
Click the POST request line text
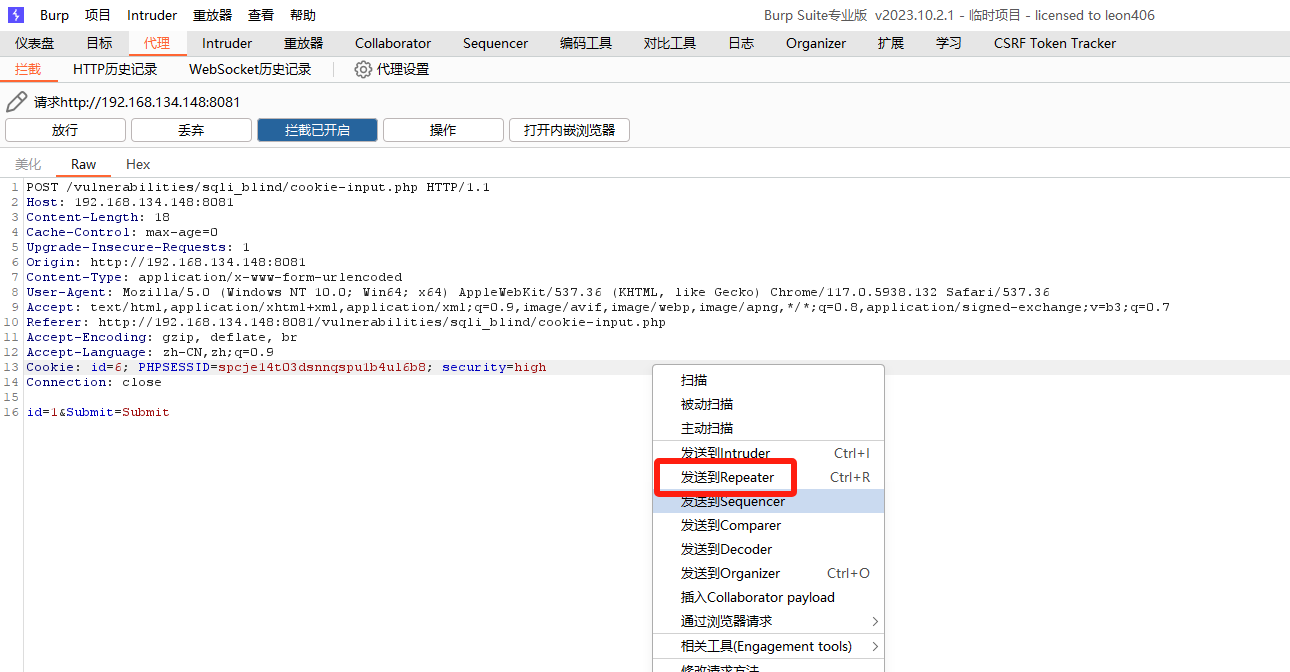pos(258,187)
